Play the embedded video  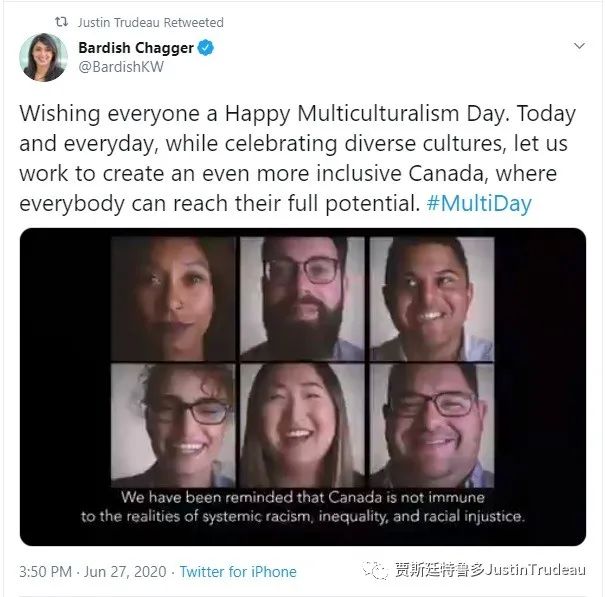click(x=303, y=387)
